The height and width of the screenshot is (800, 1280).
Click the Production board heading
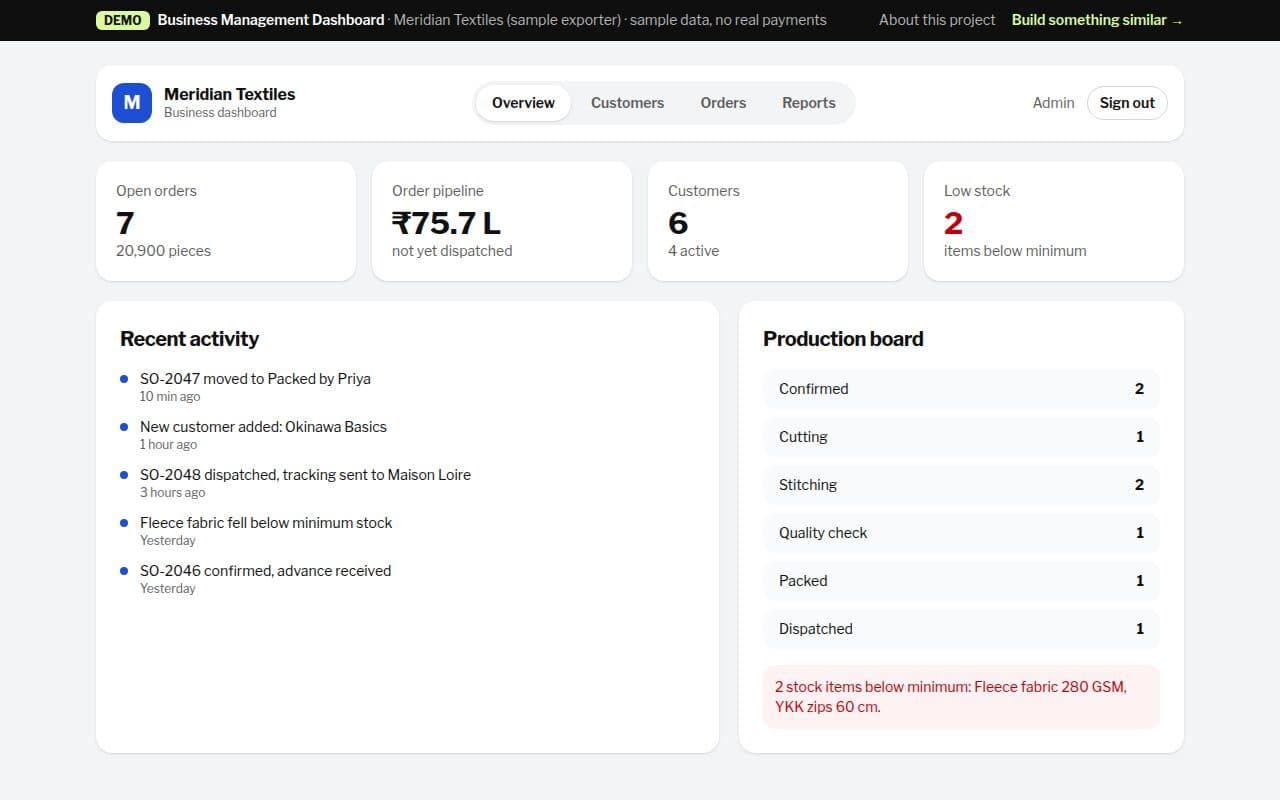843,339
